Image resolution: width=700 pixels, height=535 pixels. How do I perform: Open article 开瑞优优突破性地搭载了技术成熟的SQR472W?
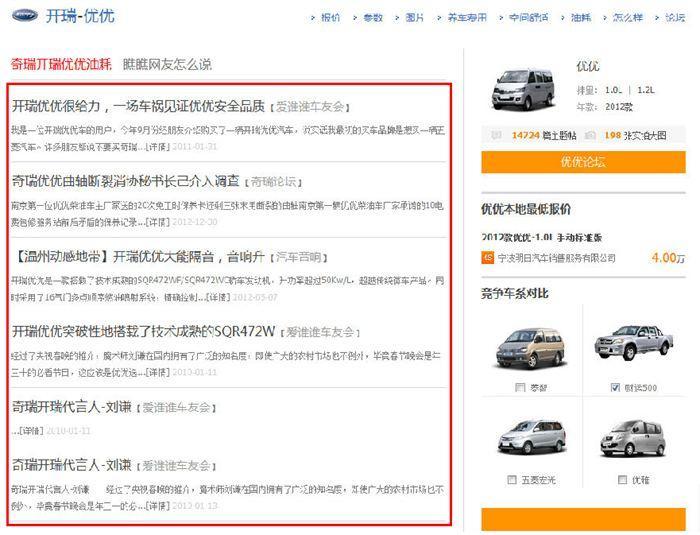coord(143,332)
